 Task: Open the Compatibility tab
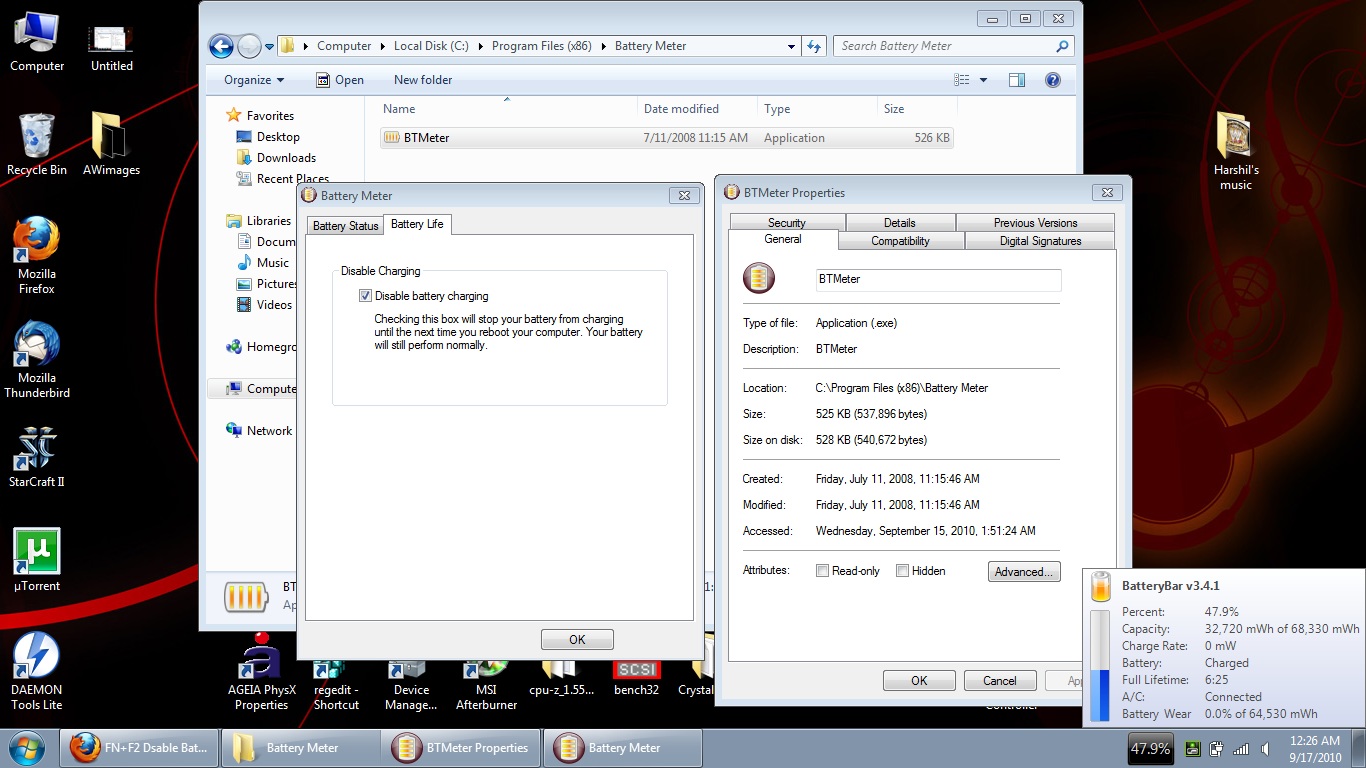tap(900, 241)
